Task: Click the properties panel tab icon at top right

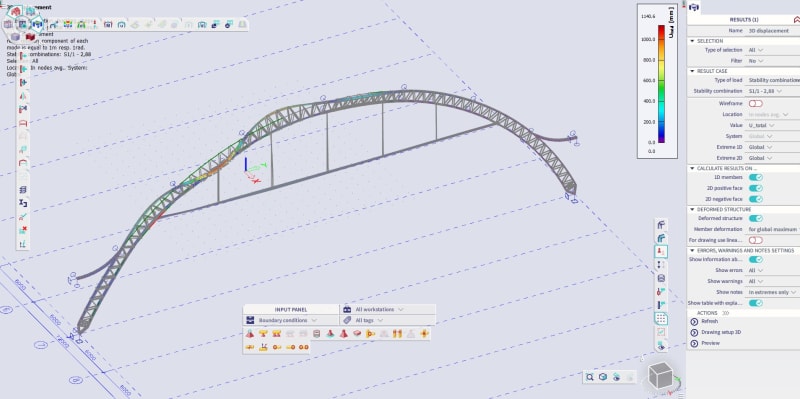Action: coord(693,7)
